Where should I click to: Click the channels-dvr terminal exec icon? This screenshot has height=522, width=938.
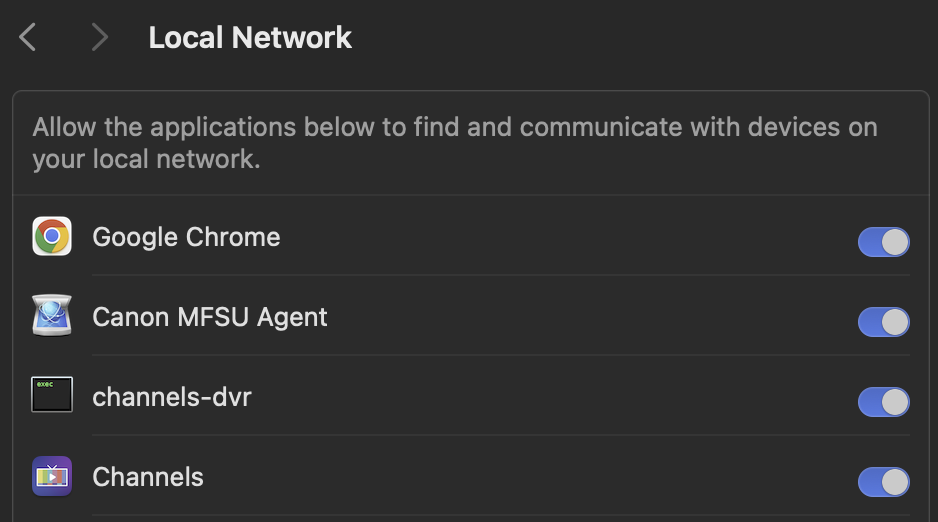click(x=52, y=396)
